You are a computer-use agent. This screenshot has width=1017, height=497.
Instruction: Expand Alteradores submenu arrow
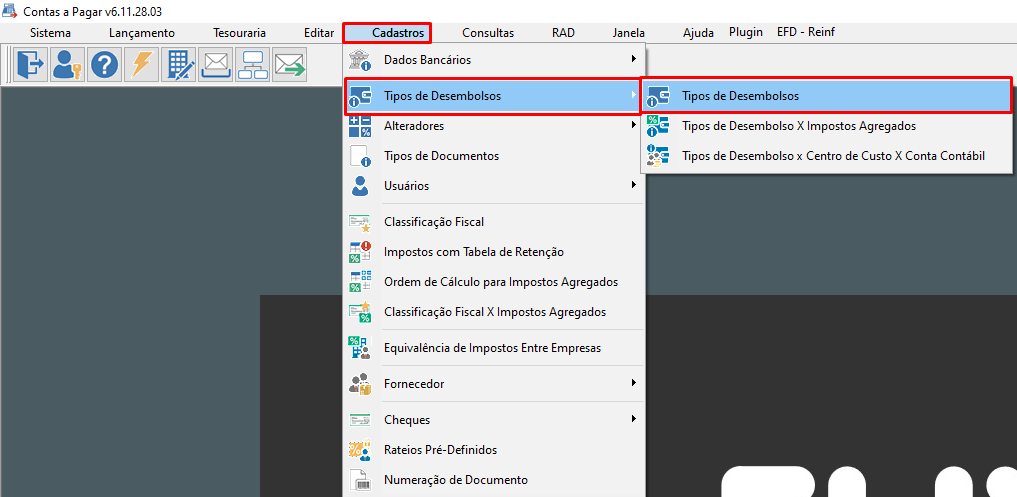(633, 125)
